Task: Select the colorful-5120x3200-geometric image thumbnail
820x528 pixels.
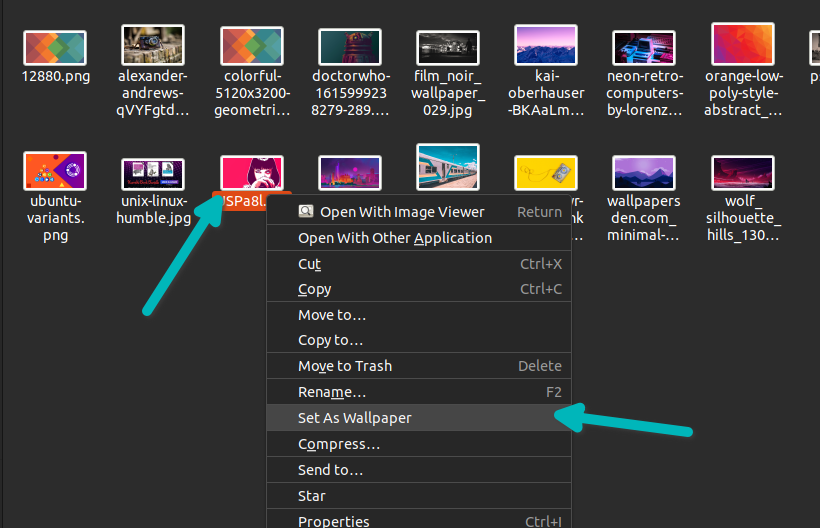Action: tap(252, 46)
